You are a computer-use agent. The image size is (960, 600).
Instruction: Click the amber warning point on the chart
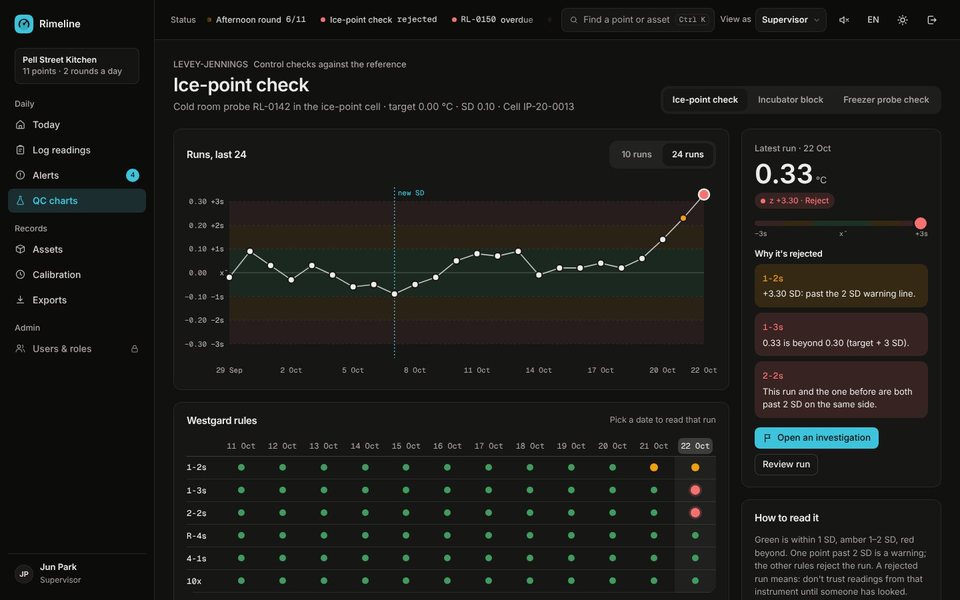(x=683, y=218)
